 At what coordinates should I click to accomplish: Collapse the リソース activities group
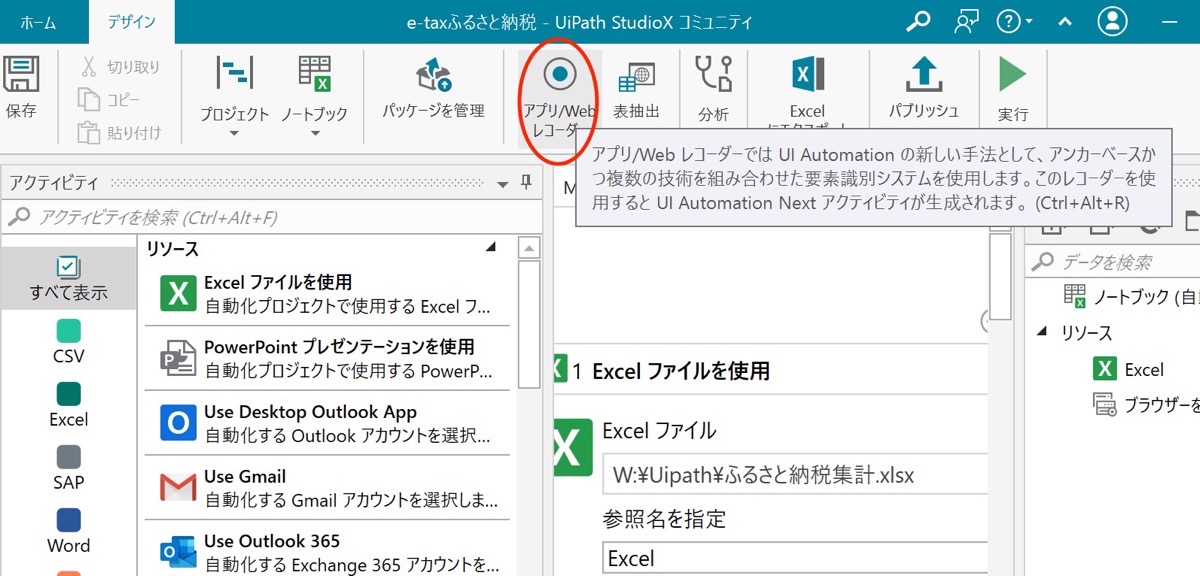click(x=490, y=247)
